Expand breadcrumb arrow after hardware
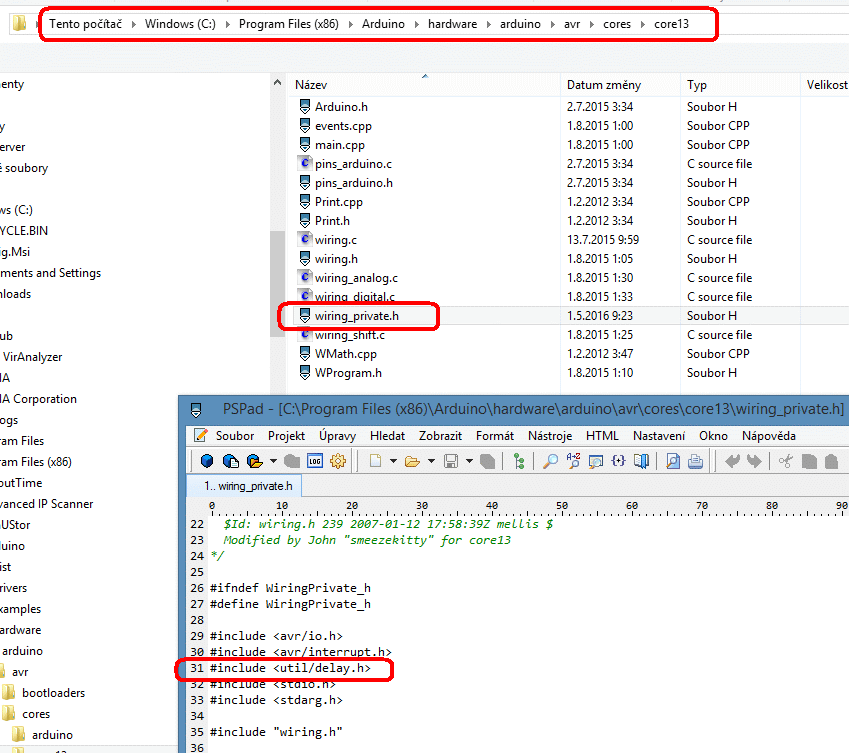849x753 pixels. pyautogui.click(x=489, y=24)
